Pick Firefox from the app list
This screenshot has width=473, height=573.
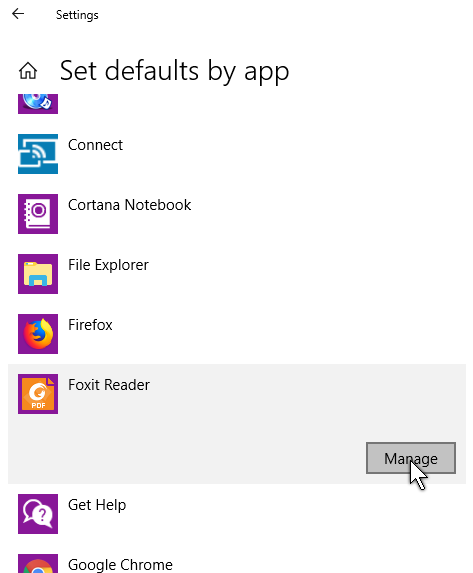coord(90,325)
